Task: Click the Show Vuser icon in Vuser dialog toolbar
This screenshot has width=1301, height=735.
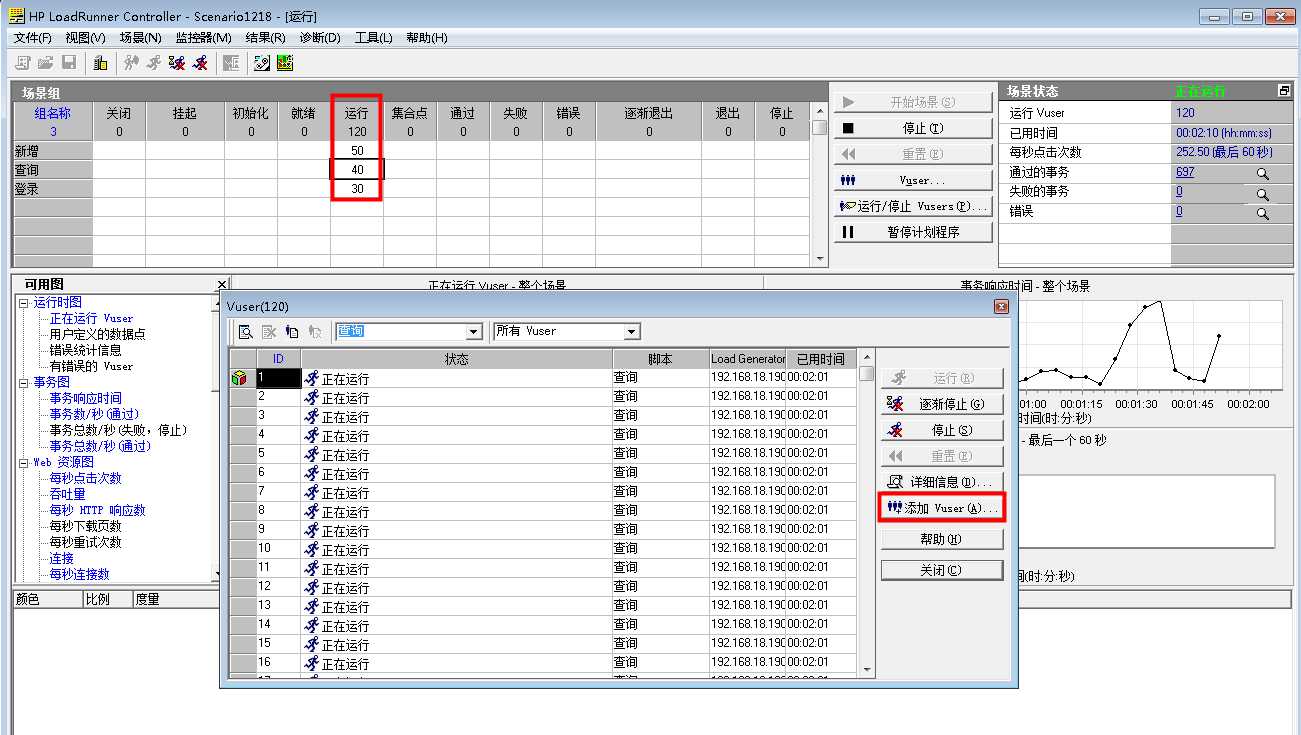Action: point(292,332)
